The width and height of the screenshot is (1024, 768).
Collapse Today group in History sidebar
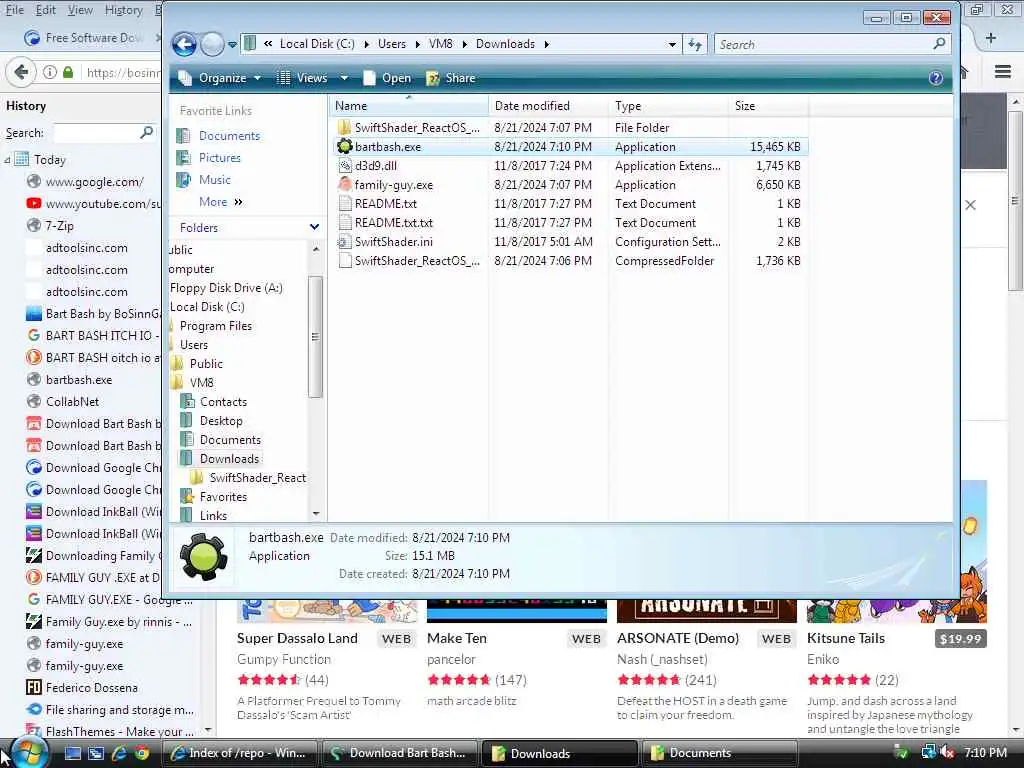click(7, 159)
